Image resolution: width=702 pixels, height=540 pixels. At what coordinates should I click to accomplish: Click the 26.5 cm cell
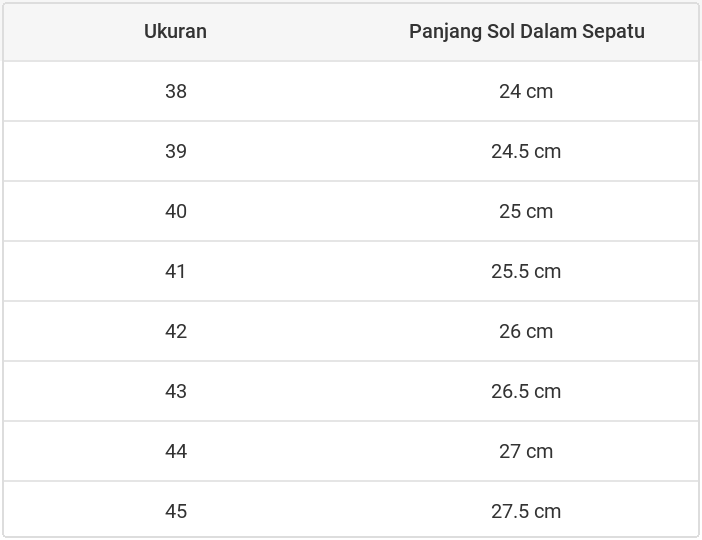(x=526, y=391)
